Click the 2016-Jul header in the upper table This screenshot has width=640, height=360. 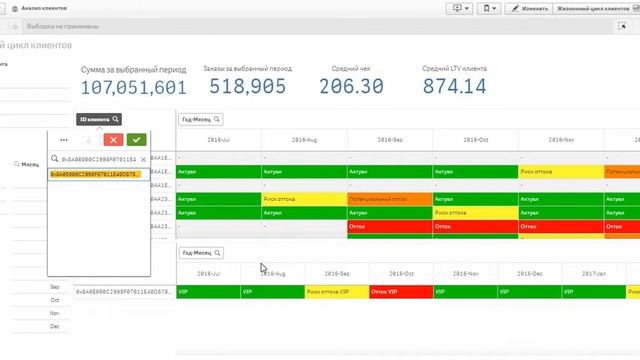point(219,140)
